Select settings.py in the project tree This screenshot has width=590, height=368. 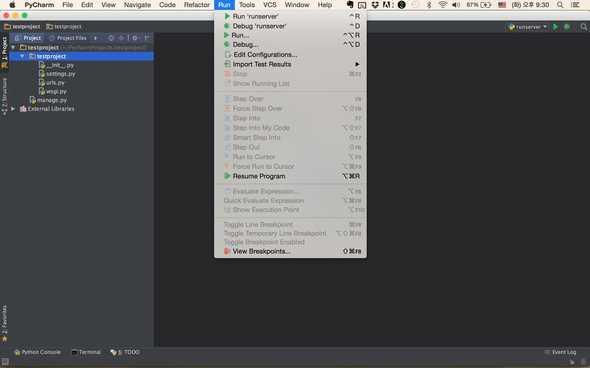click(x=57, y=74)
